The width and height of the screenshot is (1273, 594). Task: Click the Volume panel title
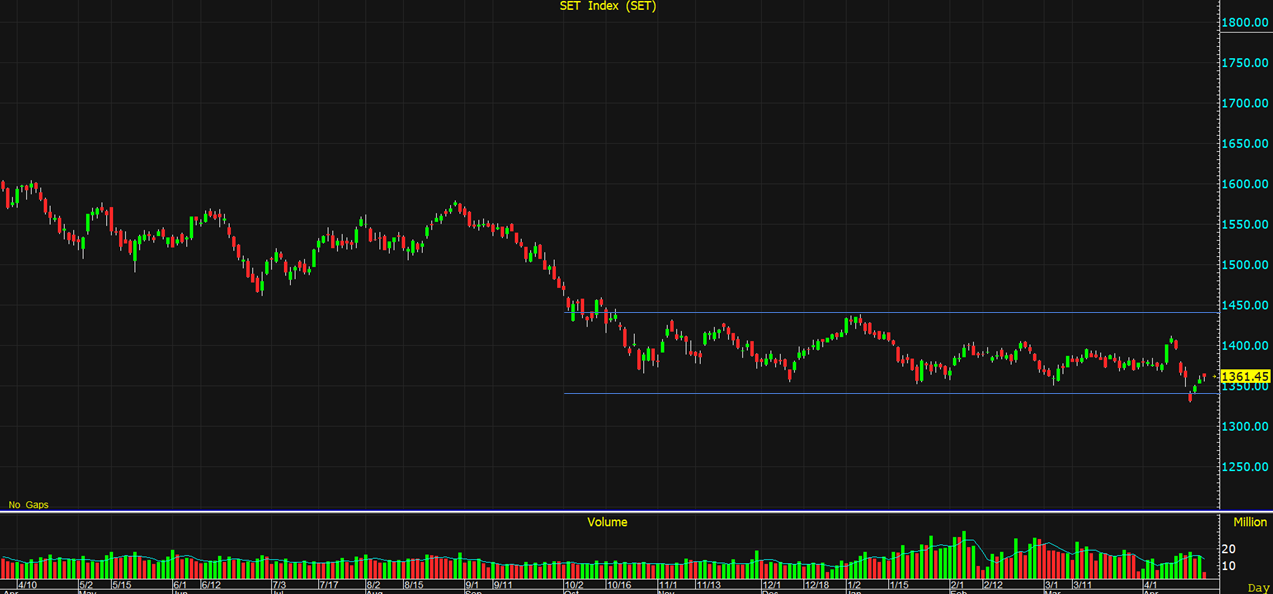click(x=607, y=522)
